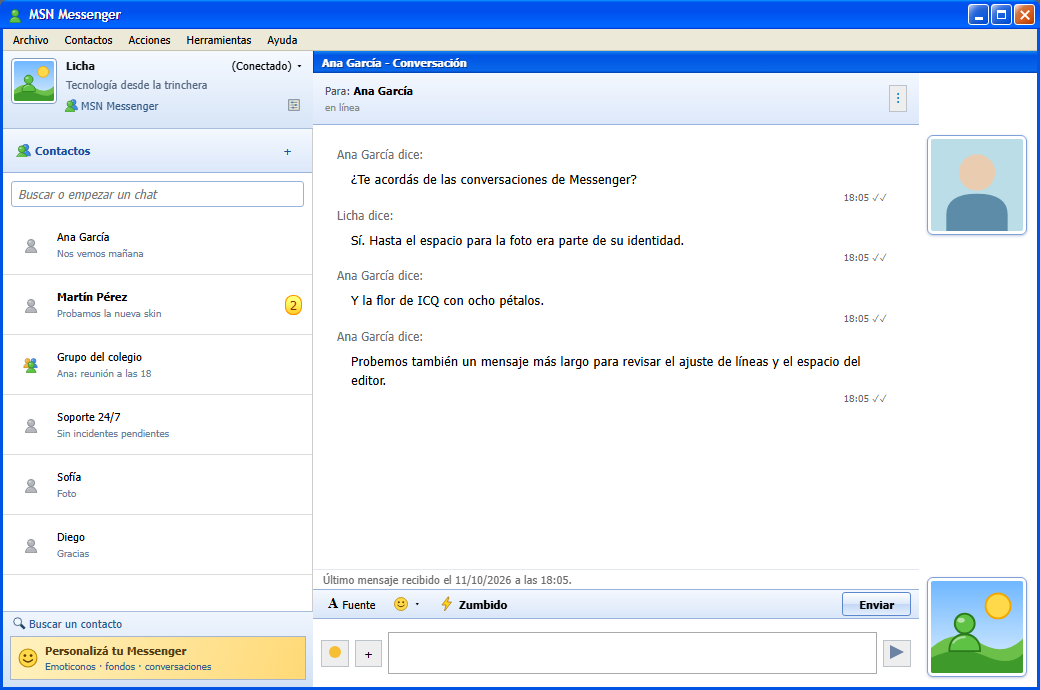1040x690 pixels.
Task: Click the Fuente letter A icon
Action: [333, 604]
